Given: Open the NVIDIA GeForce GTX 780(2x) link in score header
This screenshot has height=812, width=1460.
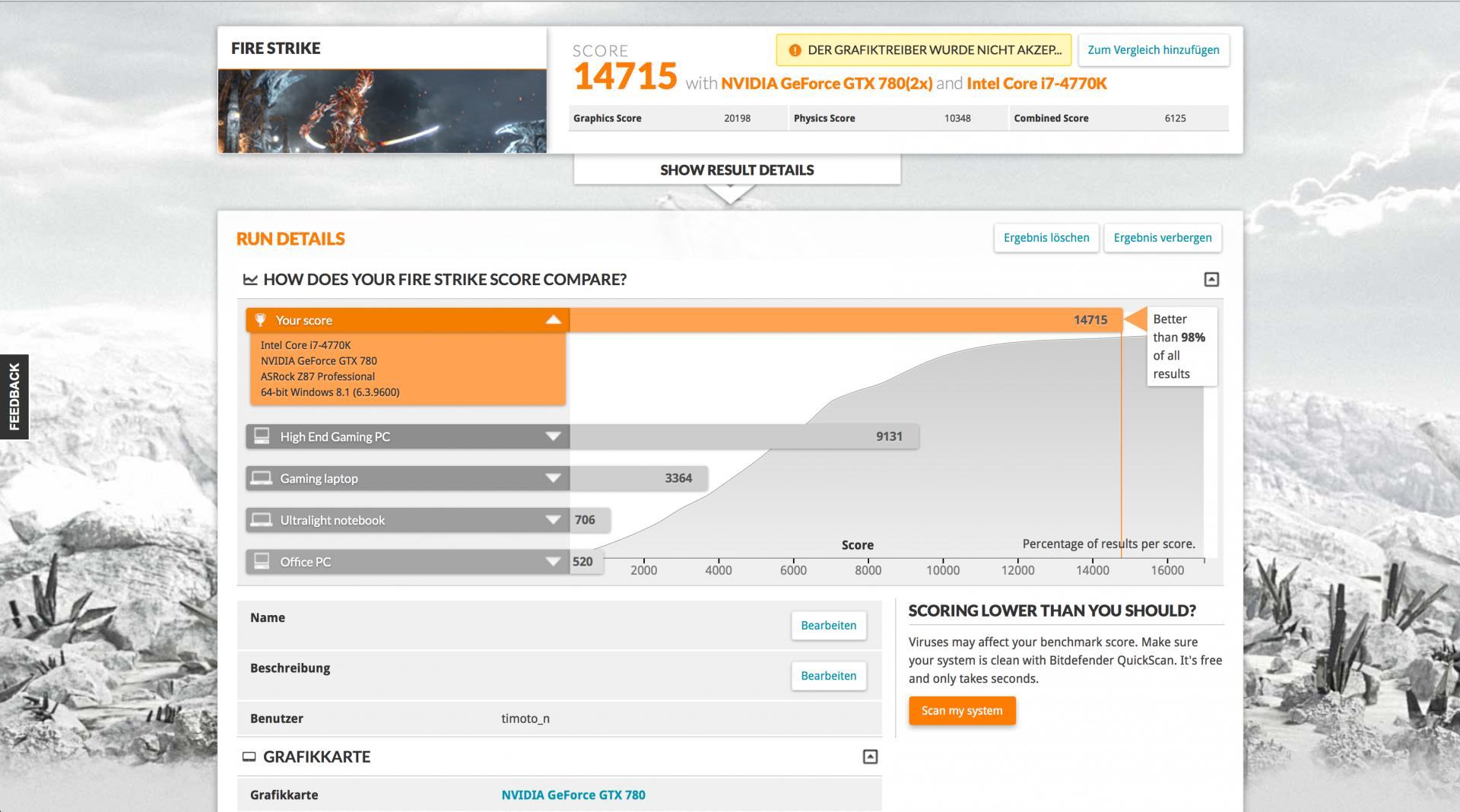Looking at the screenshot, I should click(827, 84).
